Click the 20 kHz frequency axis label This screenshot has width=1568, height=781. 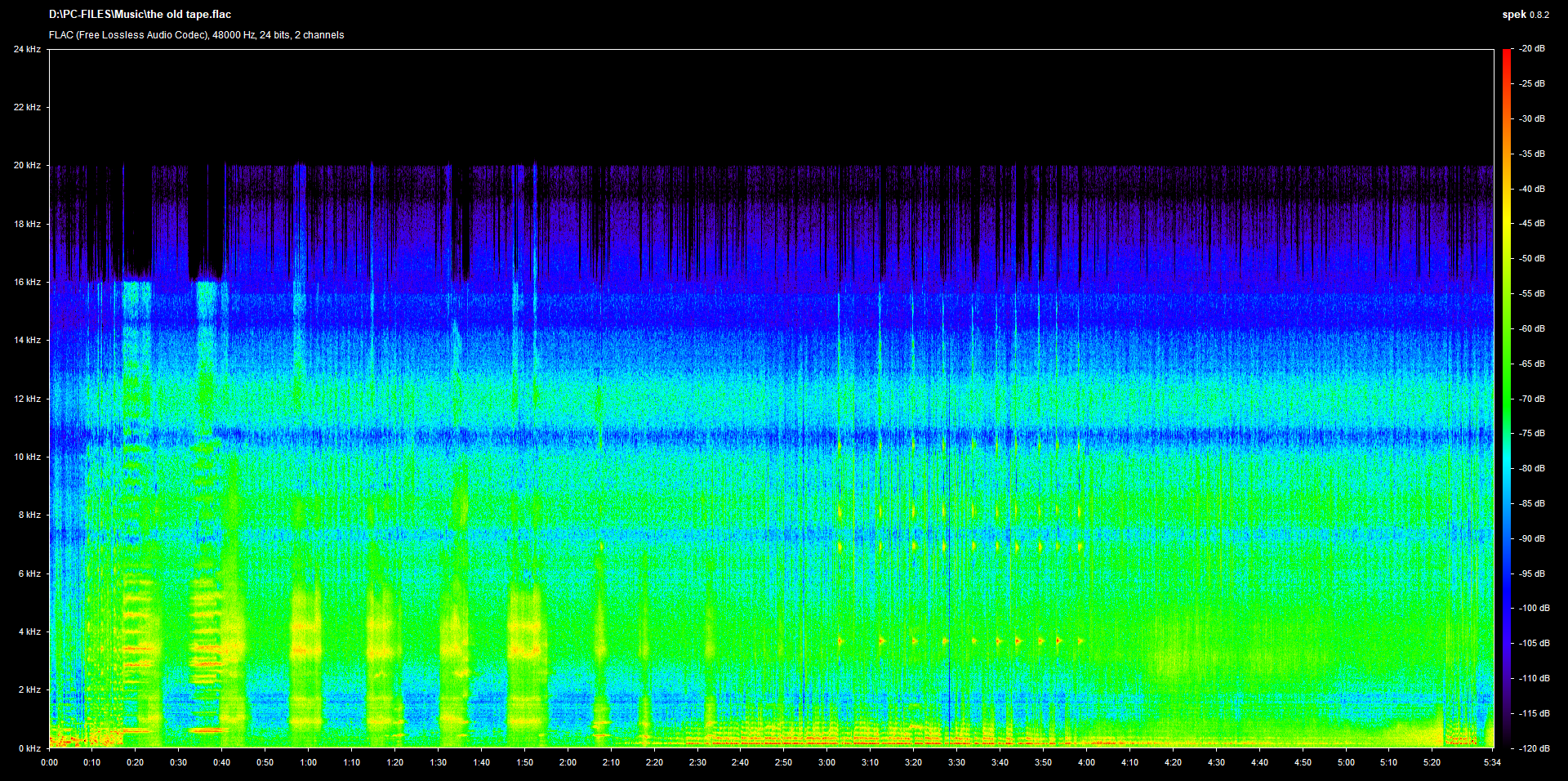tap(27, 165)
